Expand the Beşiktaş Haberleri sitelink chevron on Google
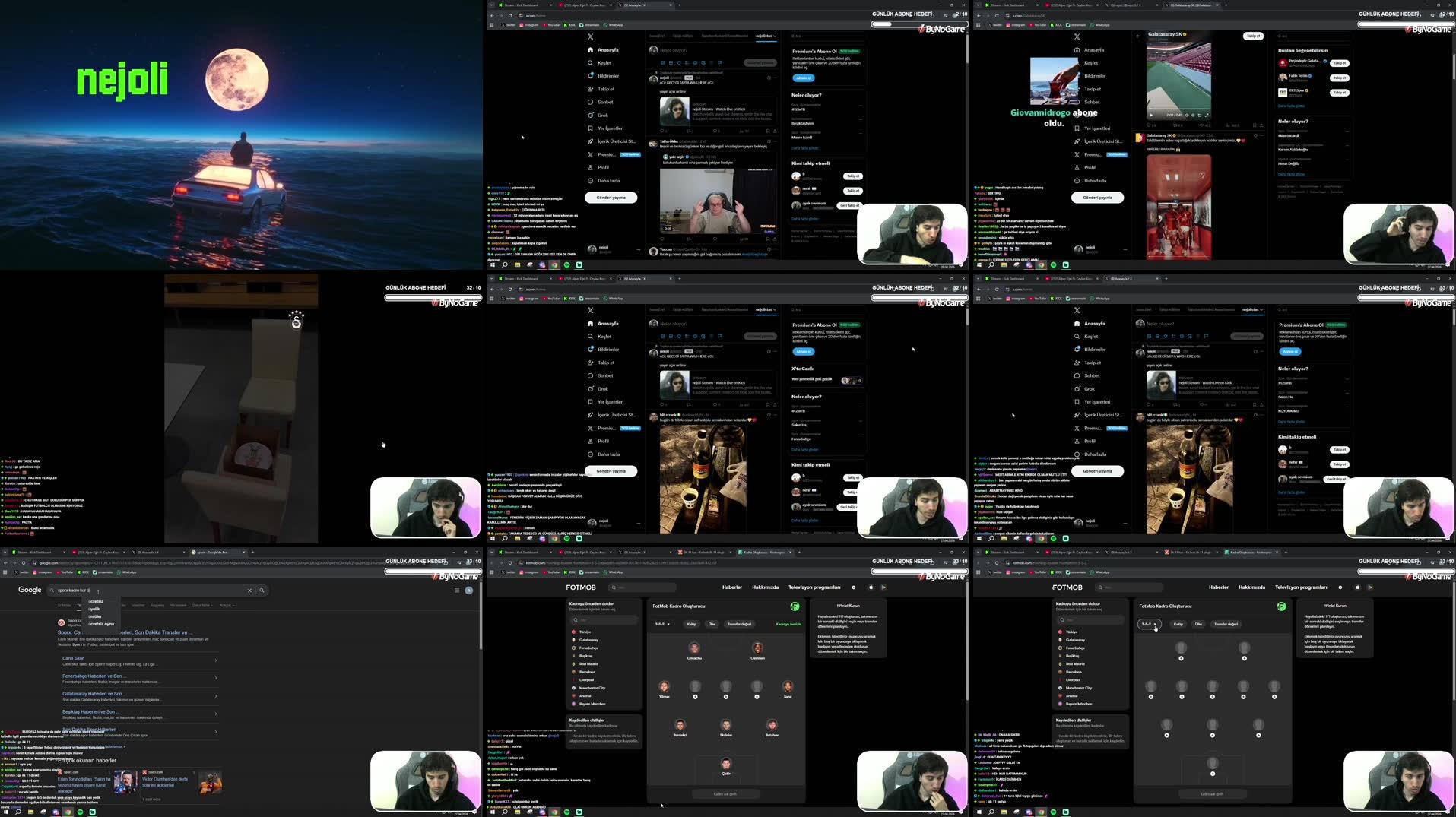 [x=216, y=714]
